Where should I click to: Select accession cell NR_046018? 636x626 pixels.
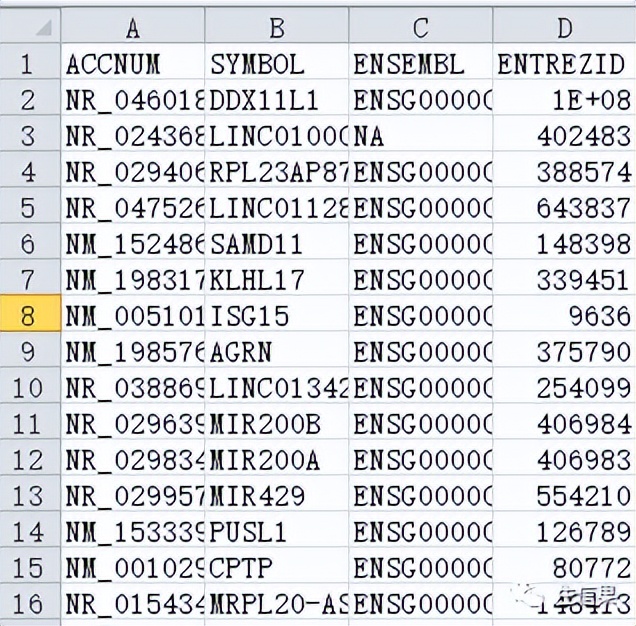[x=133, y=97]
